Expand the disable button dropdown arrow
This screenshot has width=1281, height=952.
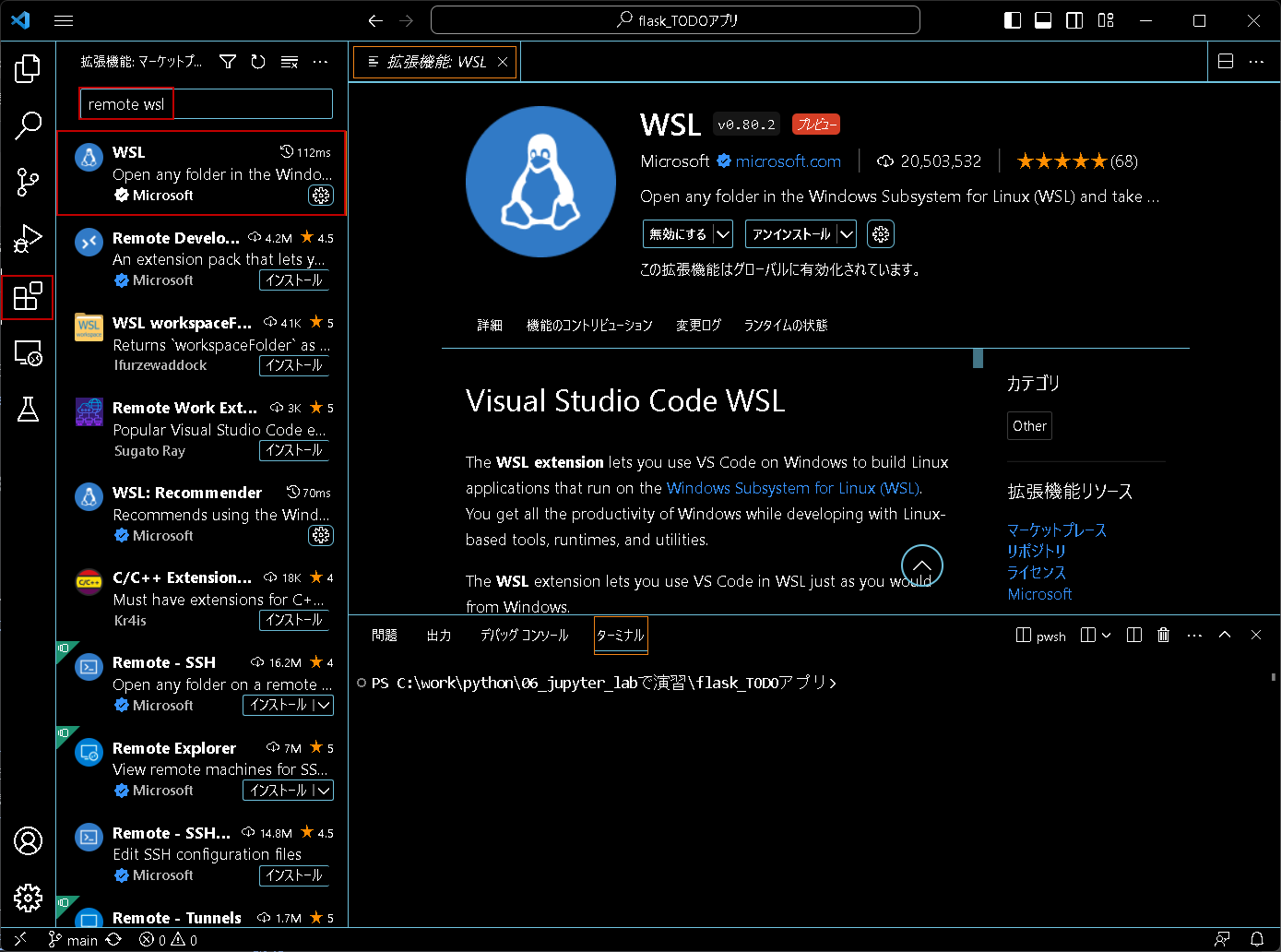[x=723, y=234]
